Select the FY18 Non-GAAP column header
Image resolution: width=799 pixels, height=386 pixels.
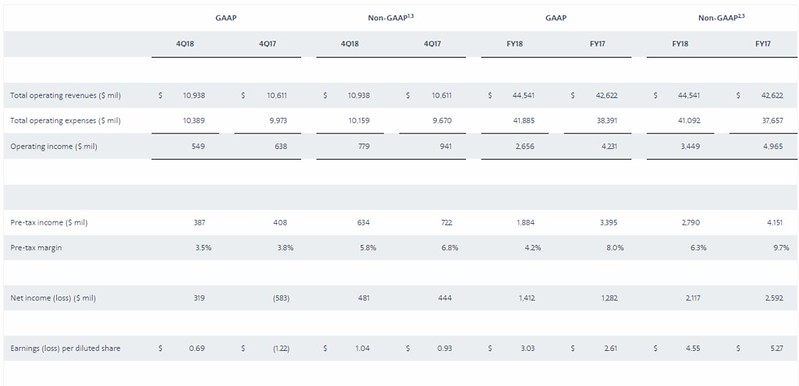coord(680,44)
